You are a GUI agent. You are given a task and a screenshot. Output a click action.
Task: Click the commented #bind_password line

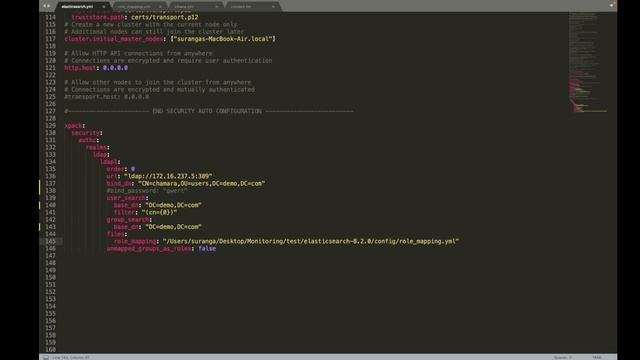[x=147, y=191]
